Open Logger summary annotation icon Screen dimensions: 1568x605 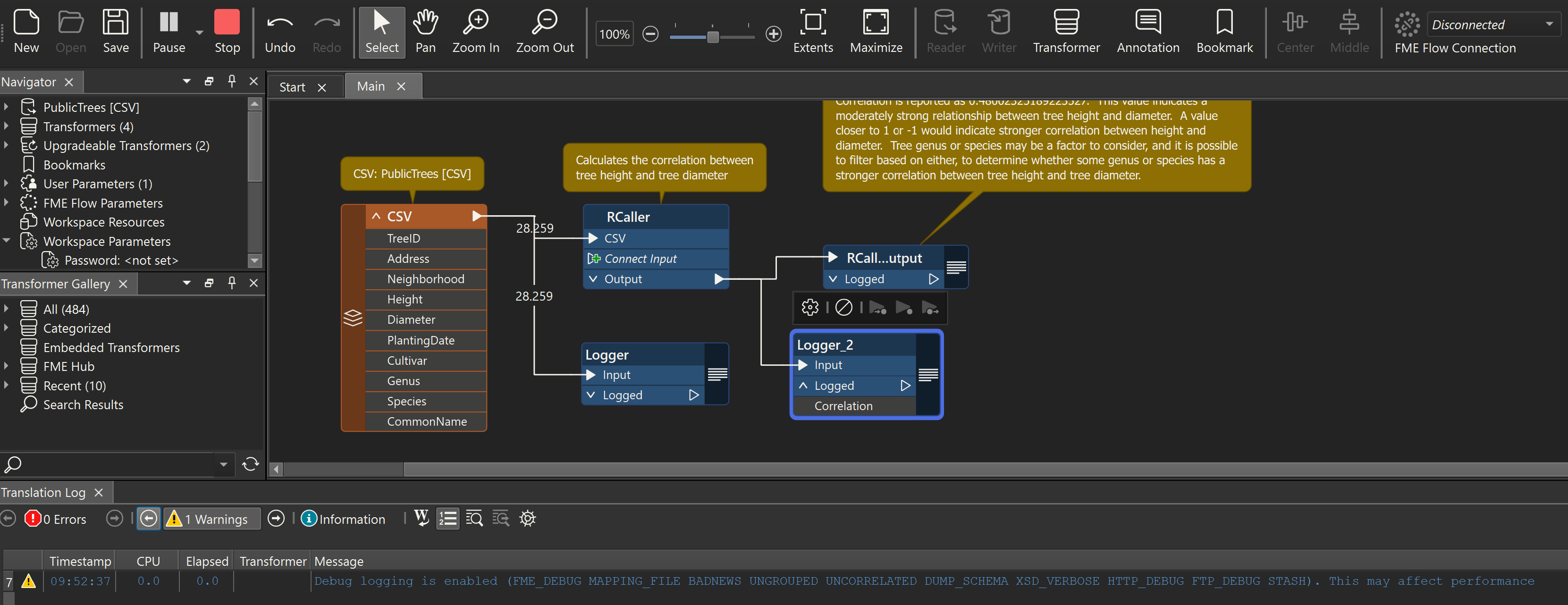(x=717, y=374)
